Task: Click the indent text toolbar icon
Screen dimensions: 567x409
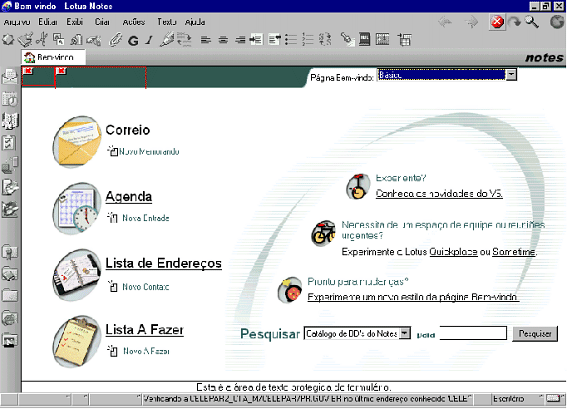Action: pos(256,40)
